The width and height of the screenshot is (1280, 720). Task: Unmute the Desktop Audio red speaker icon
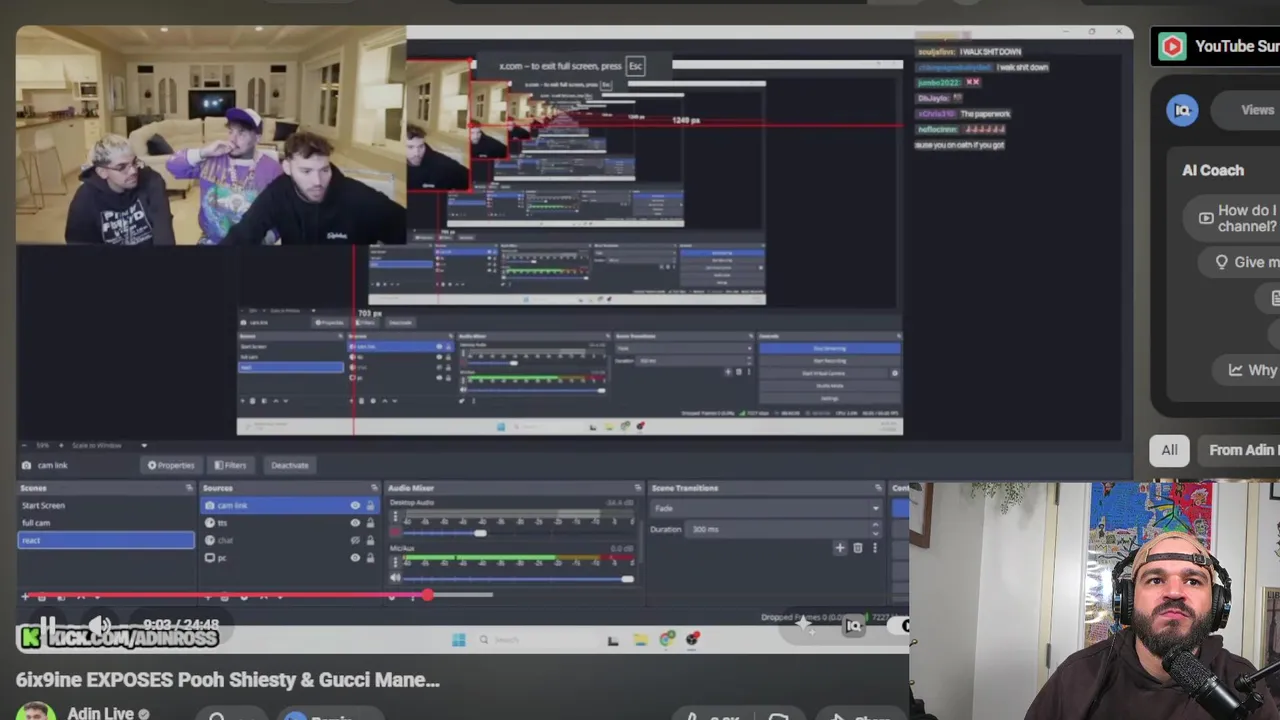(395, 531)
